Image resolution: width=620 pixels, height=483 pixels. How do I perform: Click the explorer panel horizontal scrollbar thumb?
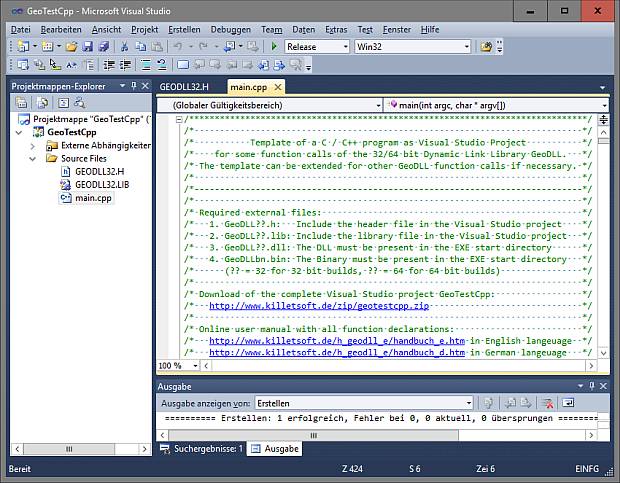coord(69,449)
